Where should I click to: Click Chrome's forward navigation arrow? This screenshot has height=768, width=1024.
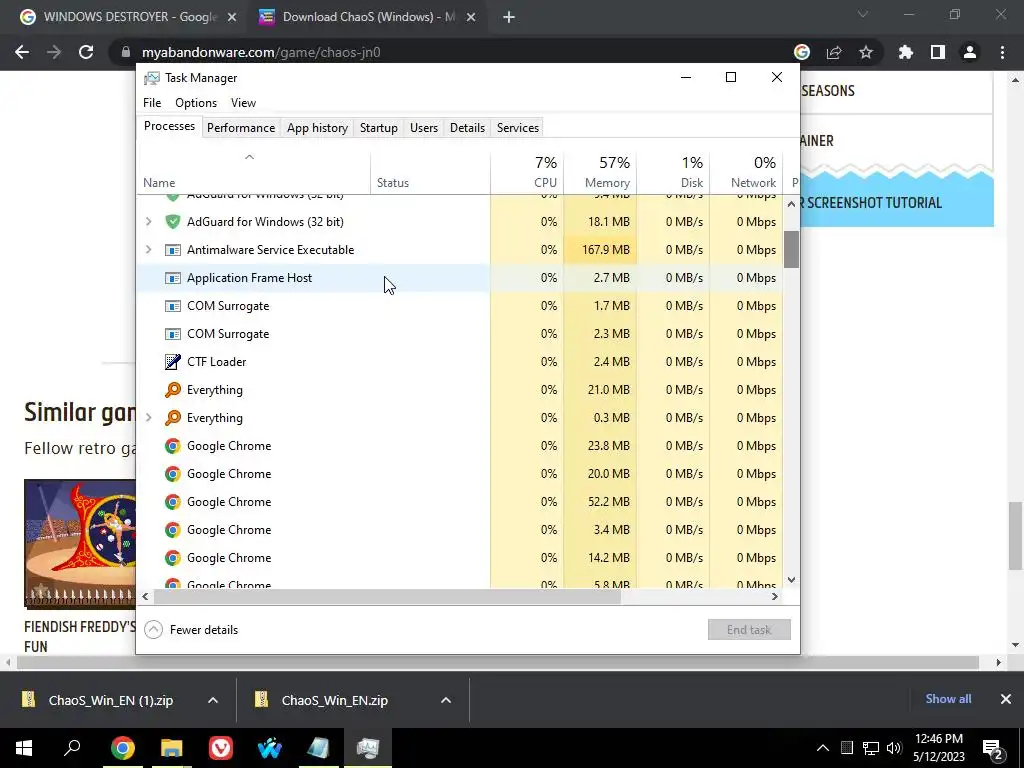pos(54,52)
